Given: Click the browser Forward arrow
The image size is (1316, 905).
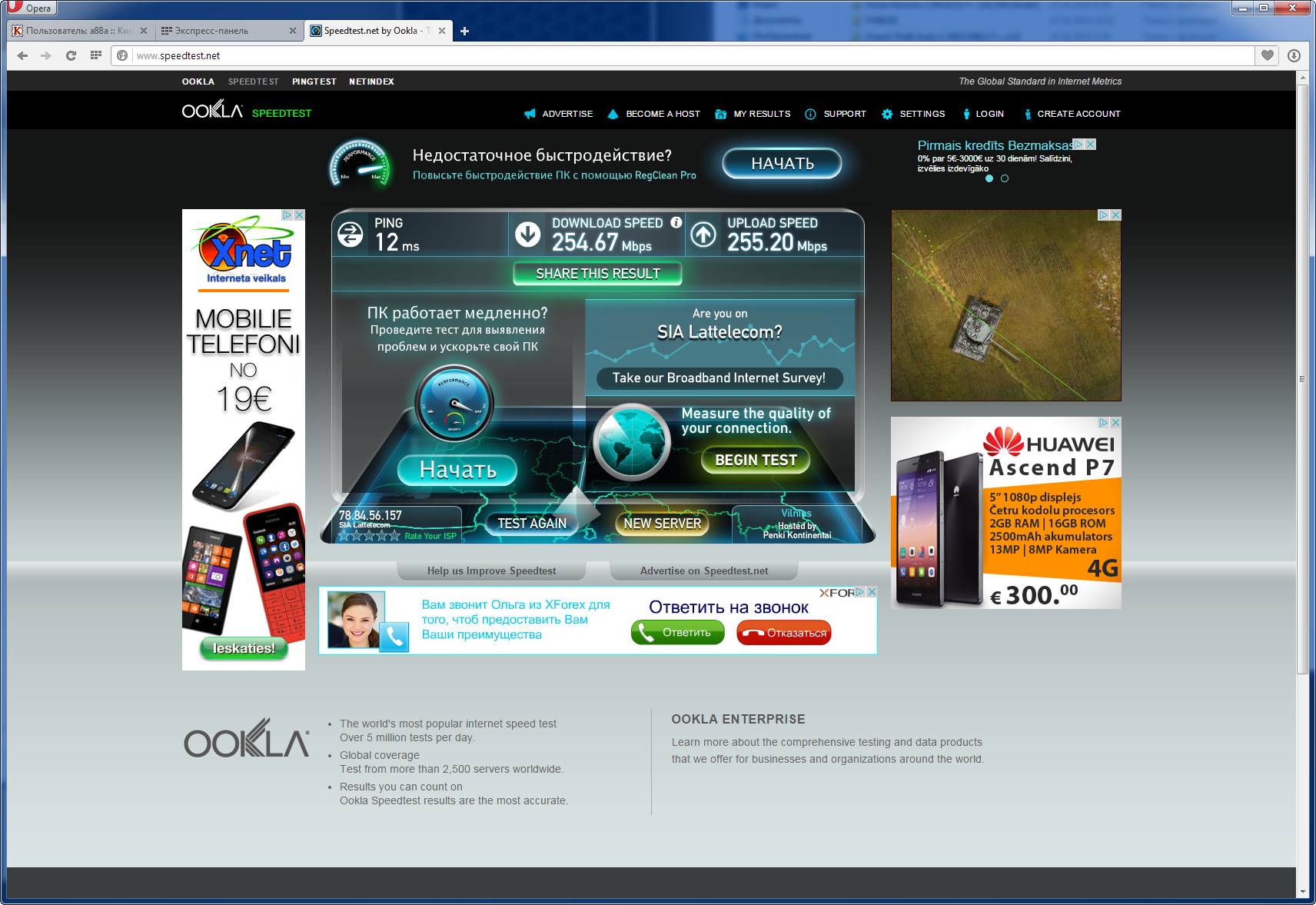Looking at the screenshot, I should (x=46, y=55).
